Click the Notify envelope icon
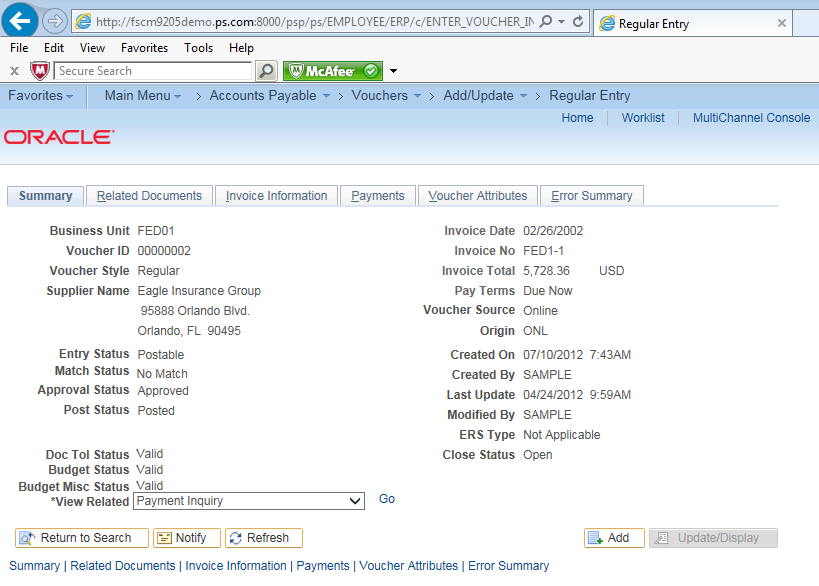819x586 pixels. (x=166, y=538)
